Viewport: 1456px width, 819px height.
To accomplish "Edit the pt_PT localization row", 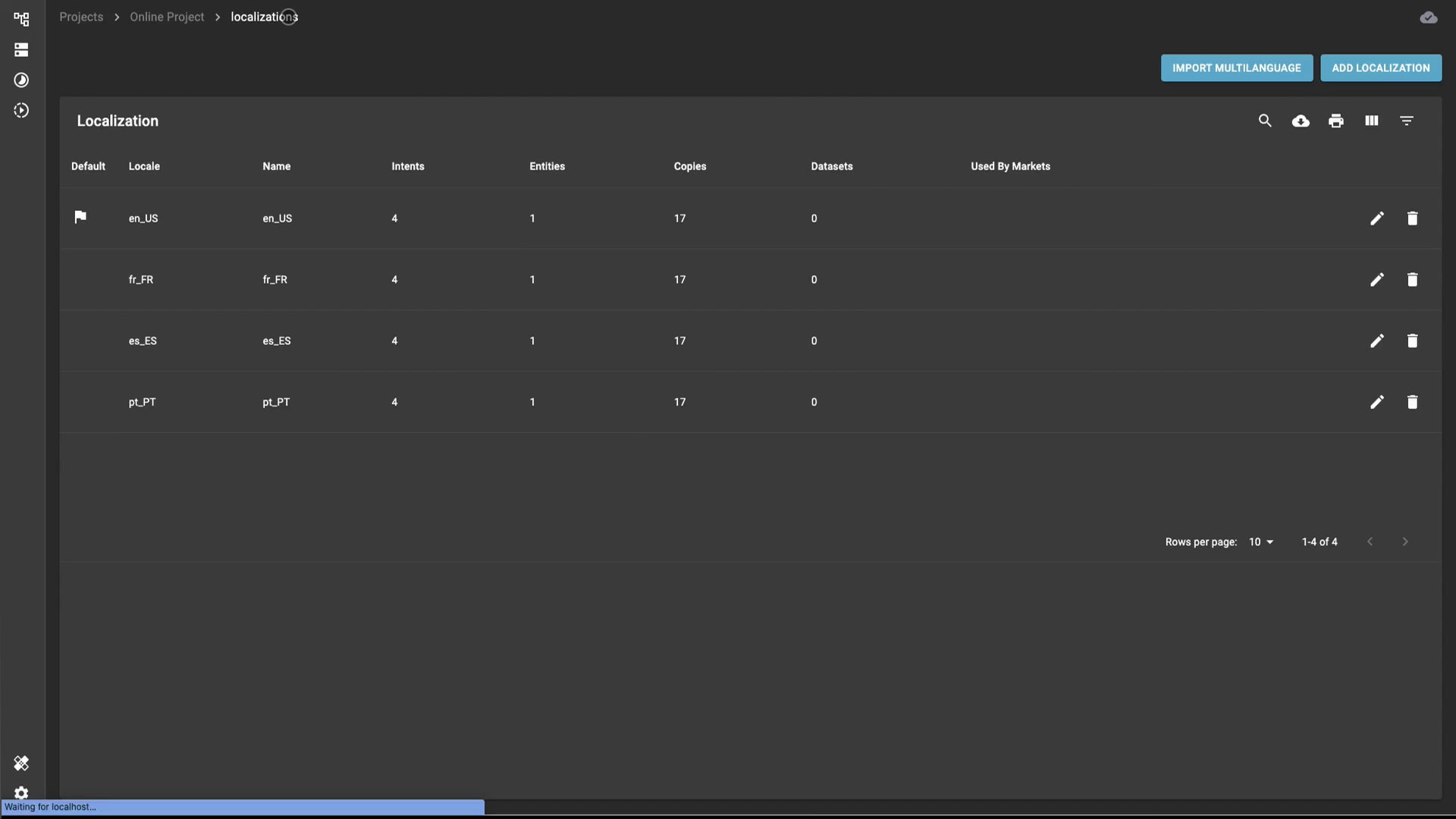I will pyautogui.click(x=1377, y=402).
